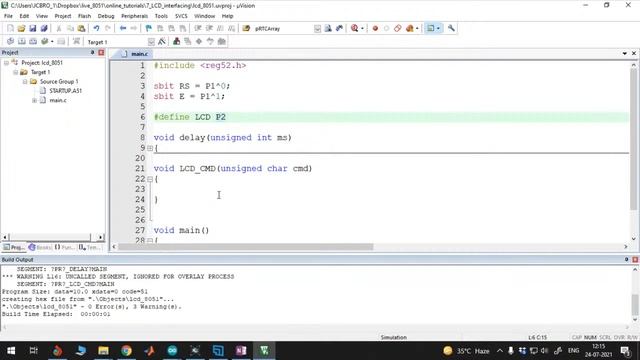Open the pRTCArray find combo box dropdown
This screenshot has width=640, height=360.
click(x=317, y=29)
